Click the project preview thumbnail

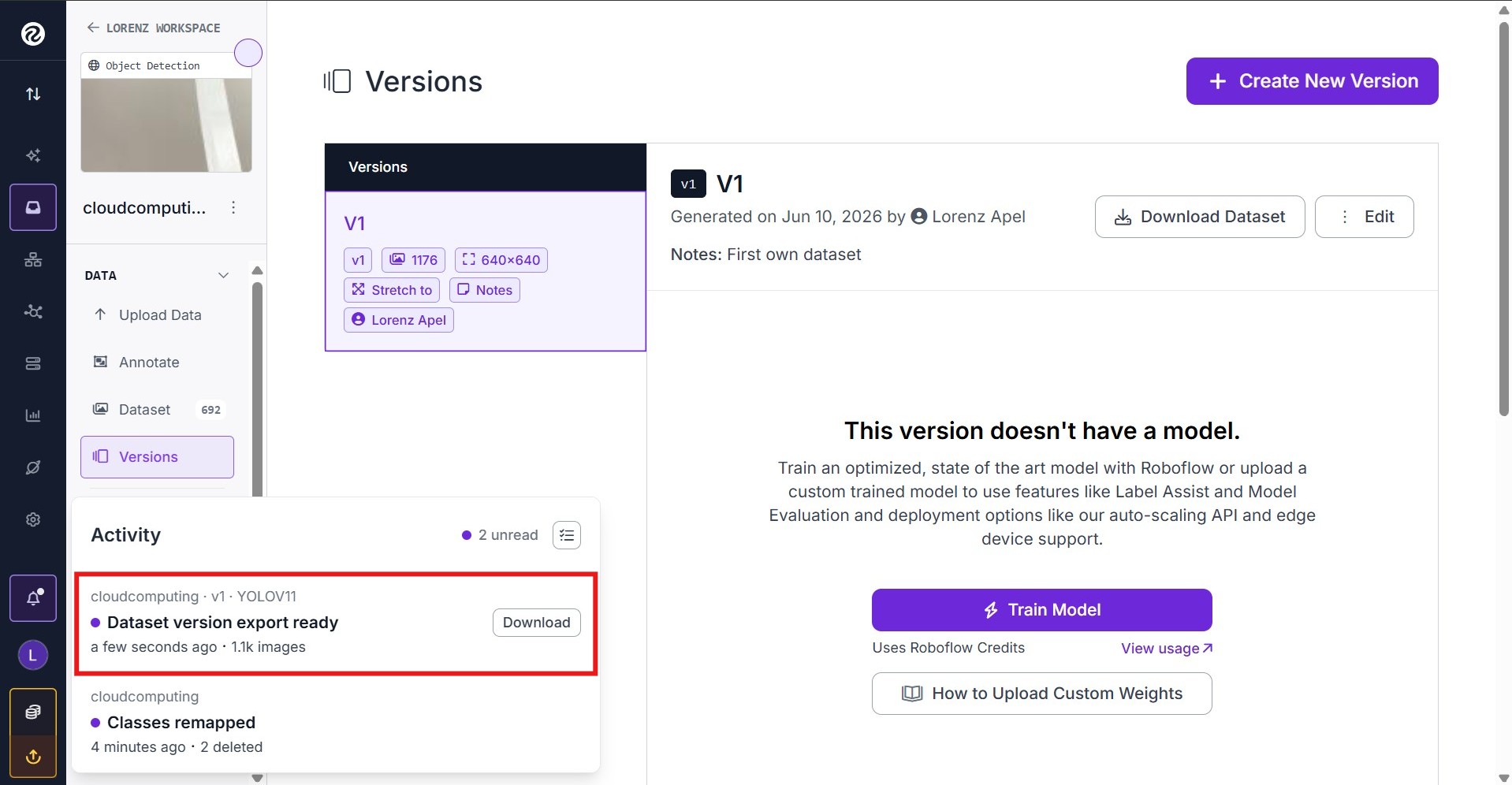pos(166,125)
